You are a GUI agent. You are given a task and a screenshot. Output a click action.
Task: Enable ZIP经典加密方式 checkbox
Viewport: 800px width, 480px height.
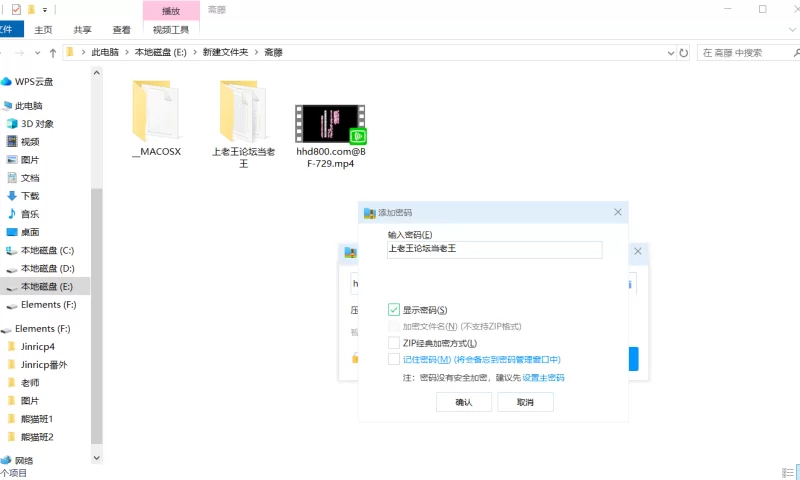393,342
